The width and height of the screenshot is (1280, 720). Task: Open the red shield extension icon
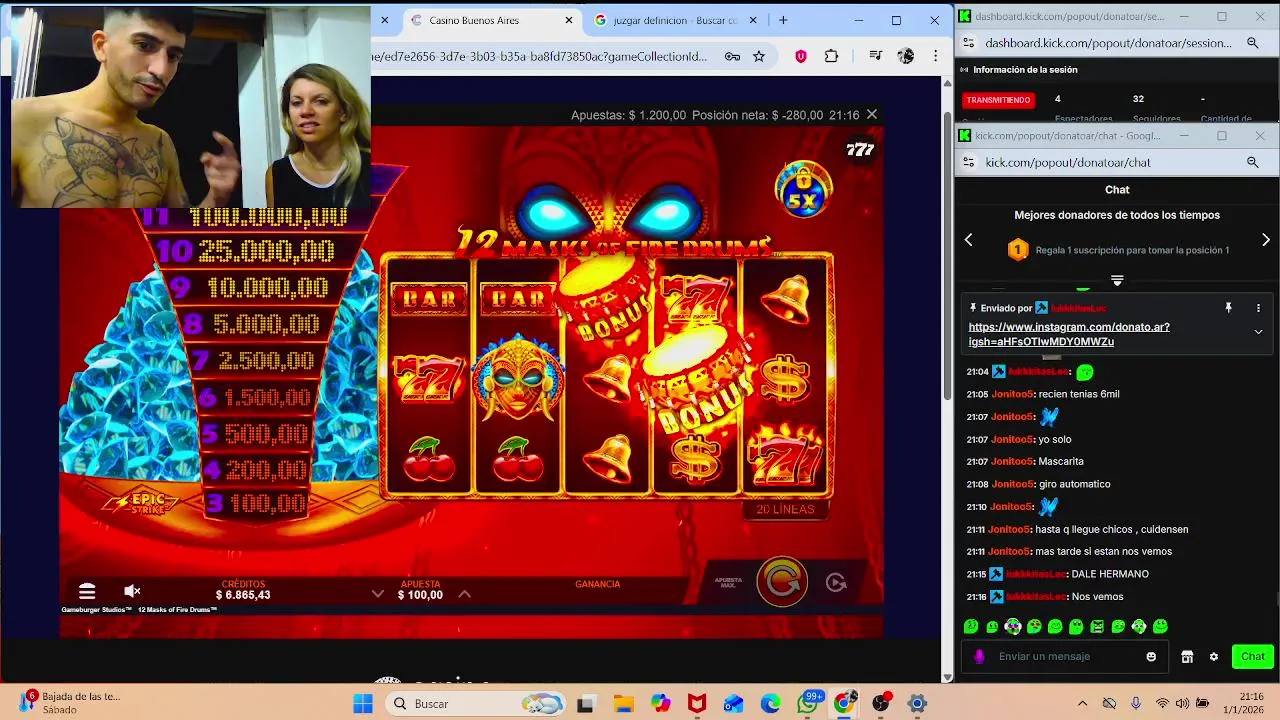coord(801,56)
